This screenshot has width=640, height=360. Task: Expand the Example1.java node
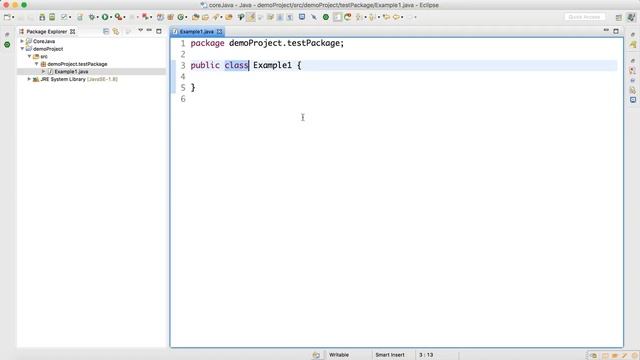(x=44, y=71)
